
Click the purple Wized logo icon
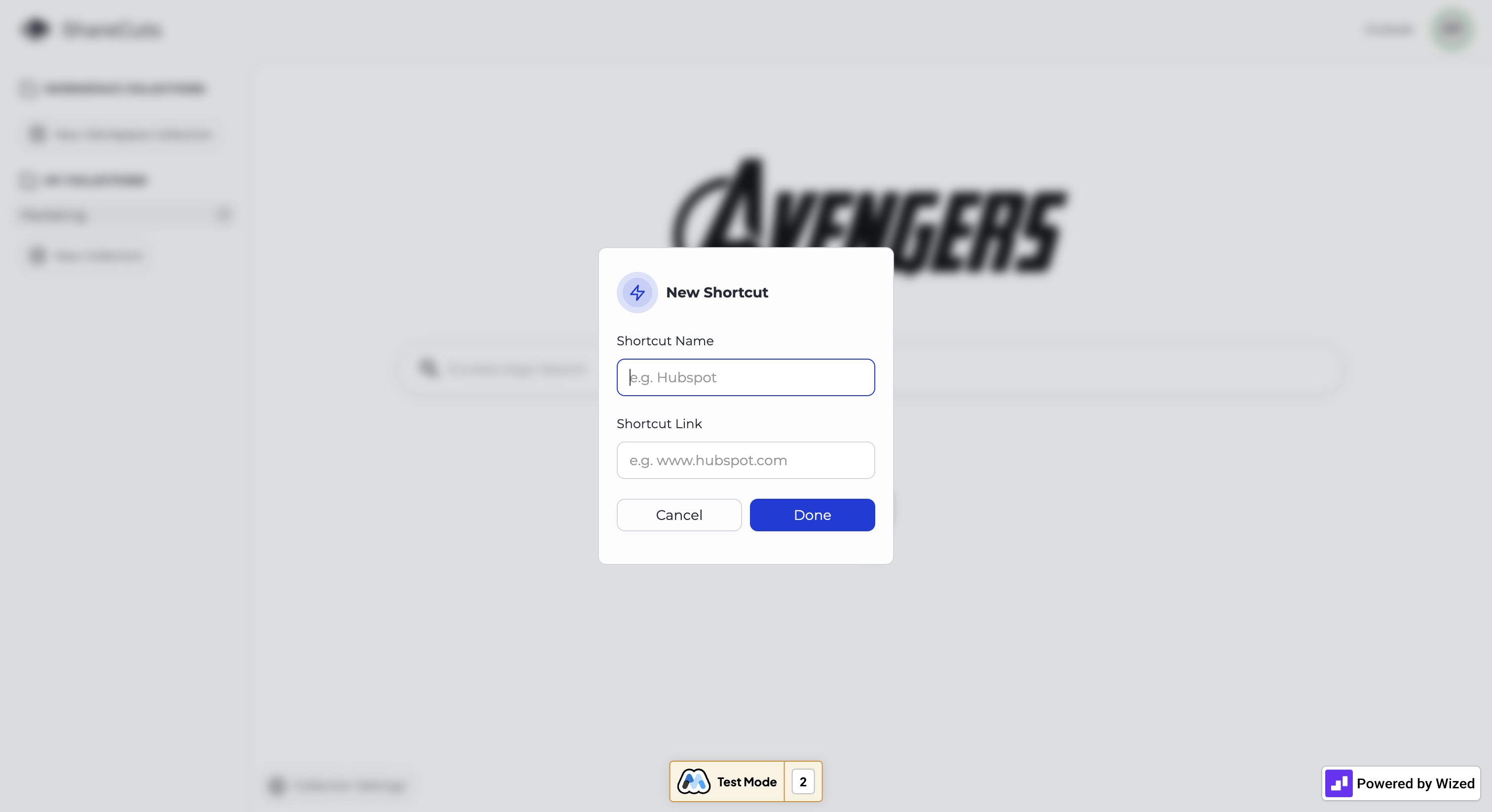[1339, 783]
